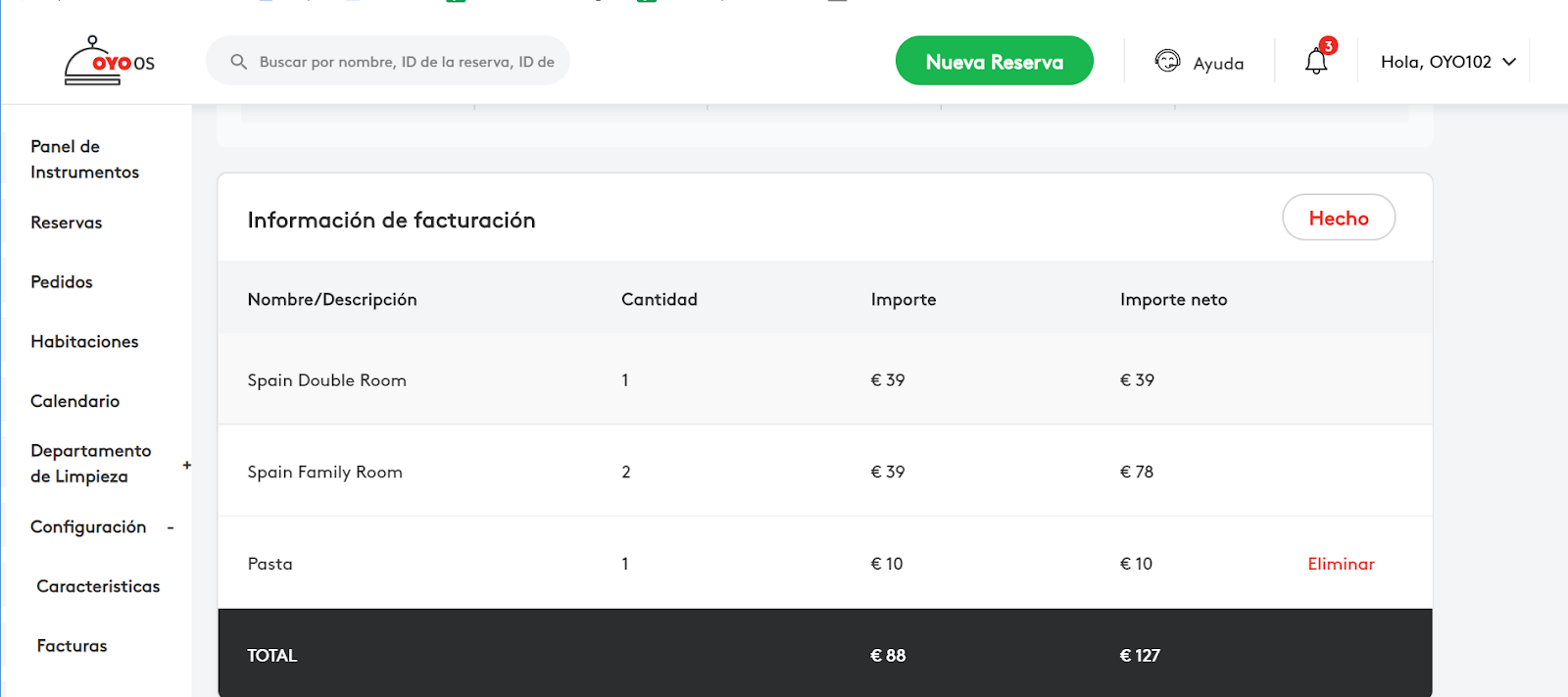This screenshot has height=697, width=1568.
Task: Open the Reservas menu item
Action: click(x=67, y=223)
